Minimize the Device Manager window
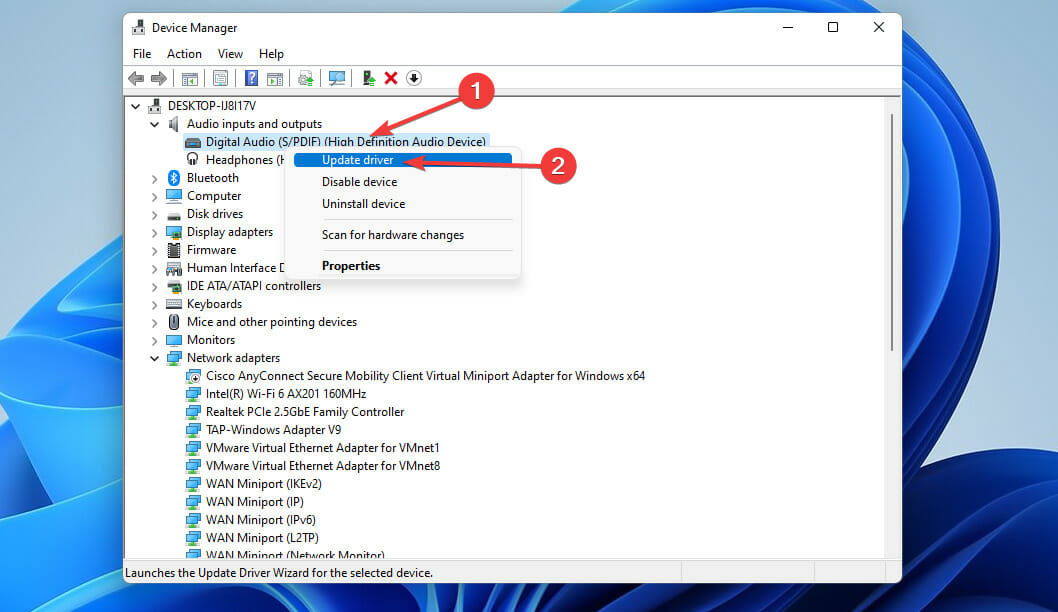 787,28
